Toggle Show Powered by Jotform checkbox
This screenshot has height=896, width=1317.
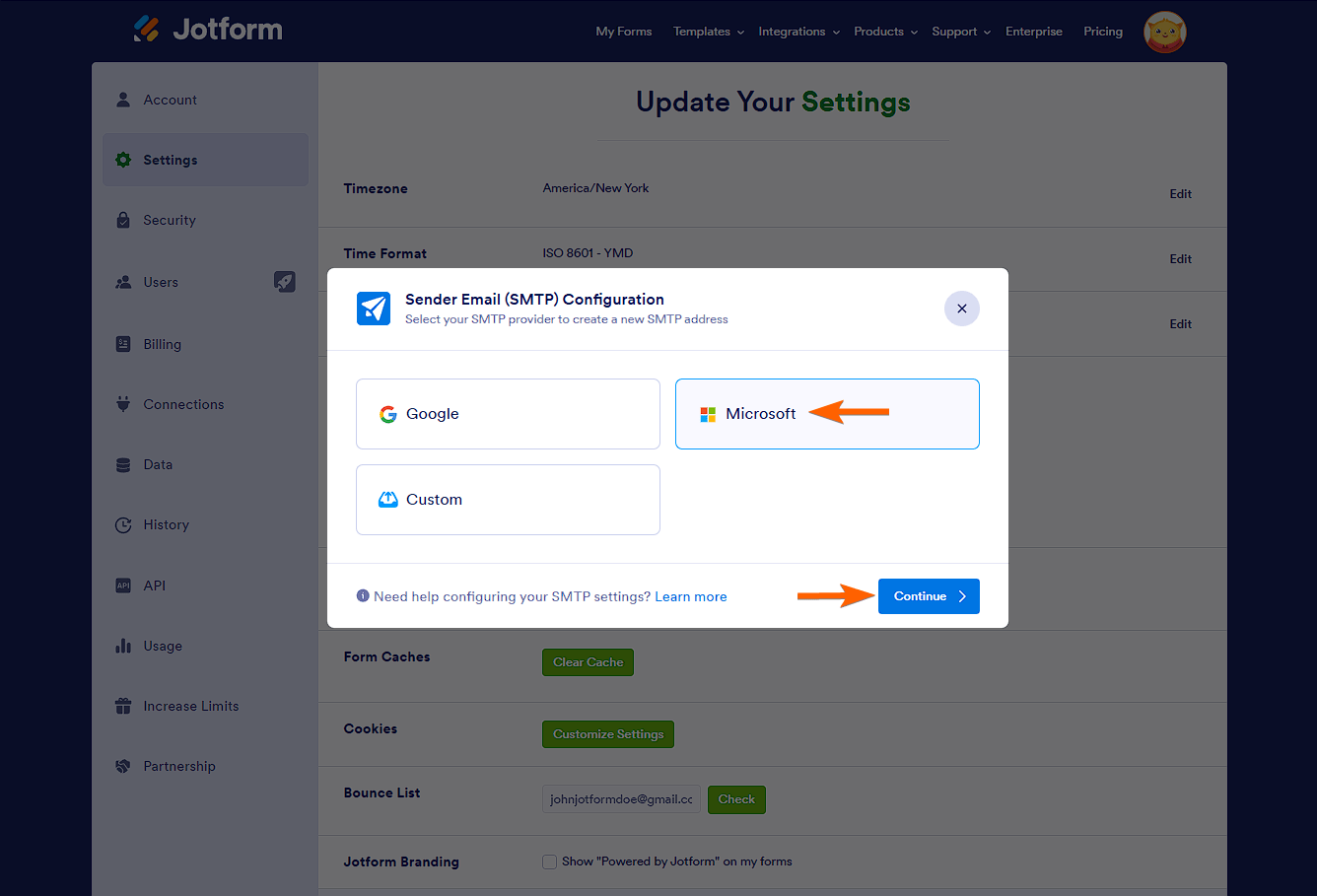(550, 862)
